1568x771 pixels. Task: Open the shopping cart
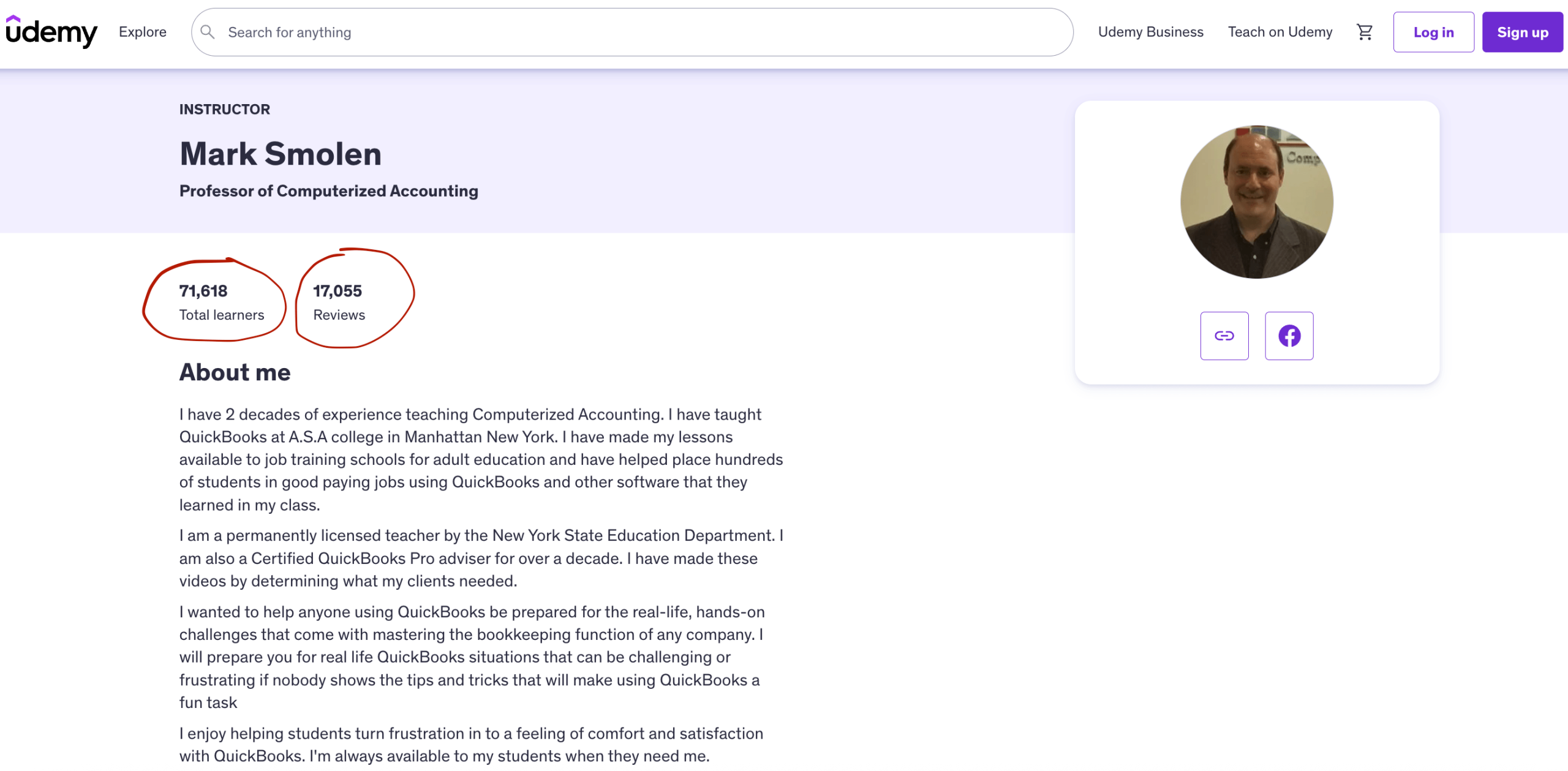pyautogui.click(x=1364, y=32)
